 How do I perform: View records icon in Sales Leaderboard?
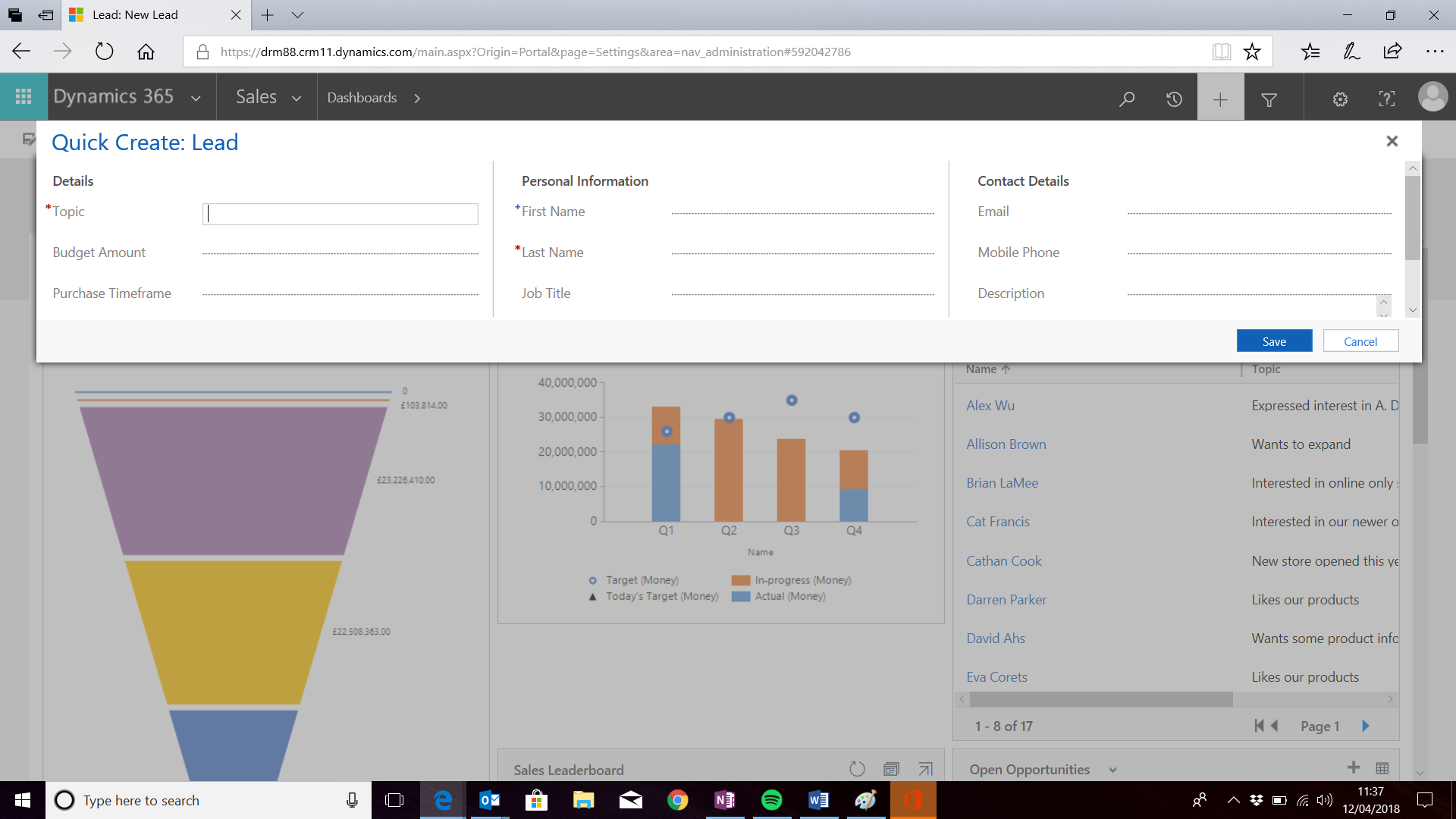coord(891,769)
